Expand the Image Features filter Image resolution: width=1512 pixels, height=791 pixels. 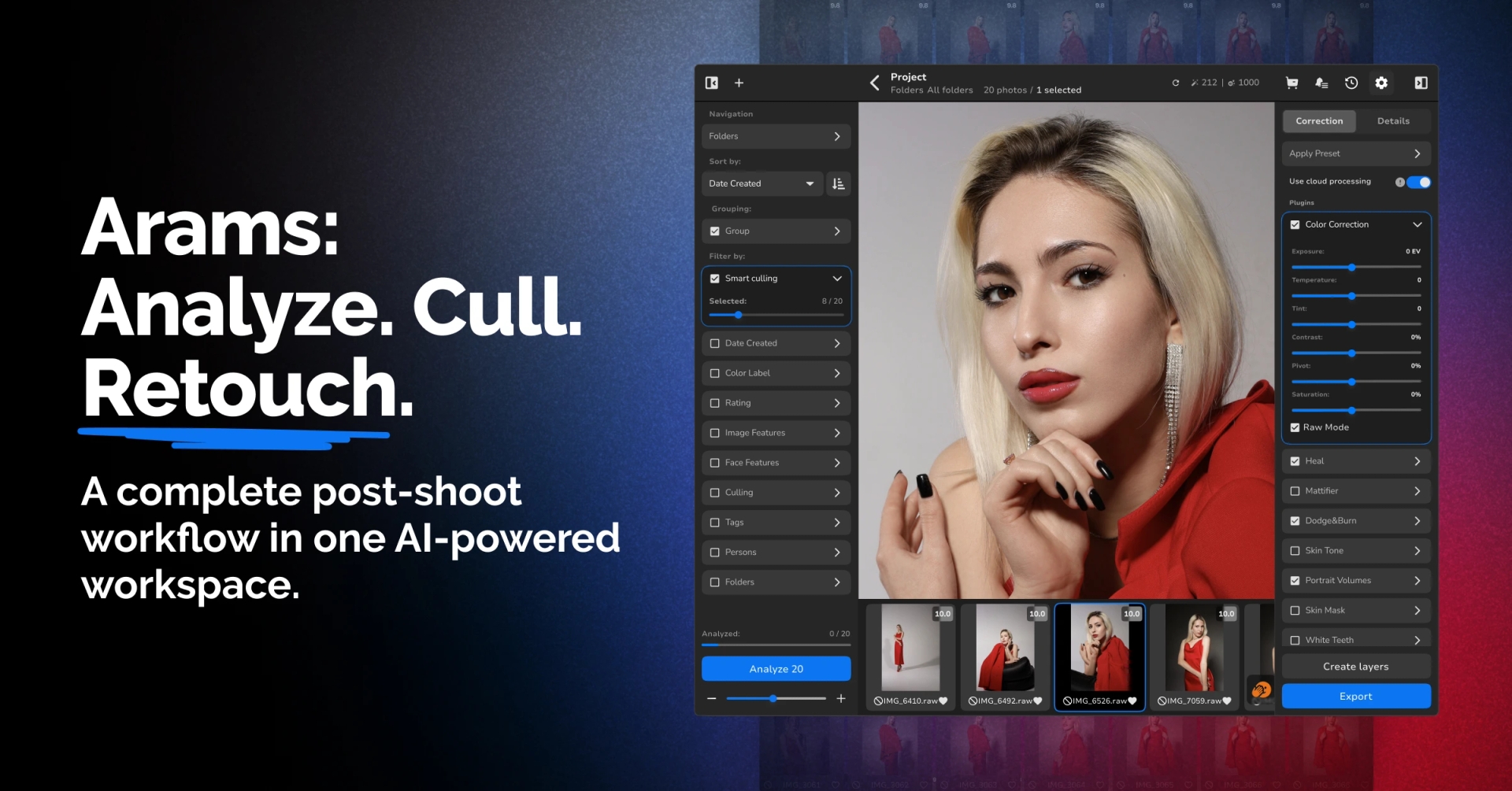click(776, 433)
